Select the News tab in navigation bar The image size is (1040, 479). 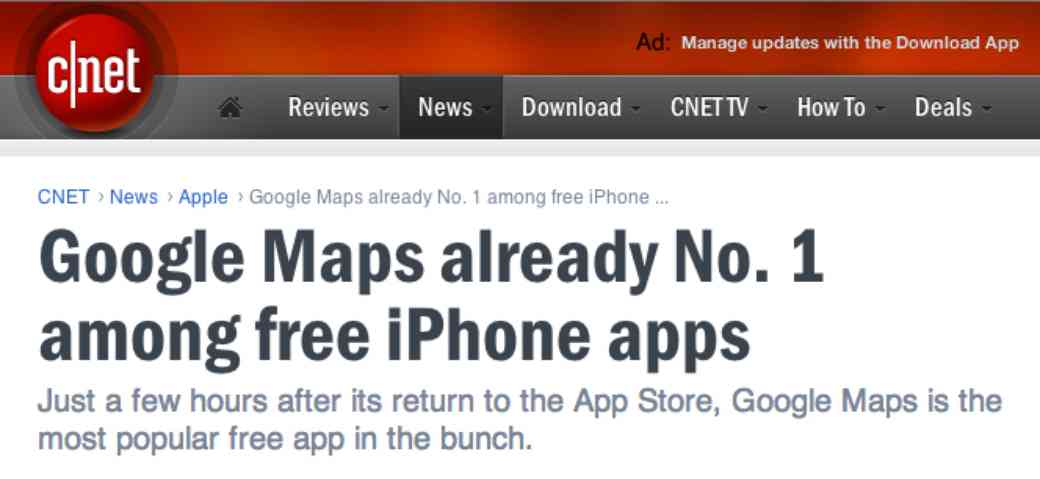click(x=445, y=107)
